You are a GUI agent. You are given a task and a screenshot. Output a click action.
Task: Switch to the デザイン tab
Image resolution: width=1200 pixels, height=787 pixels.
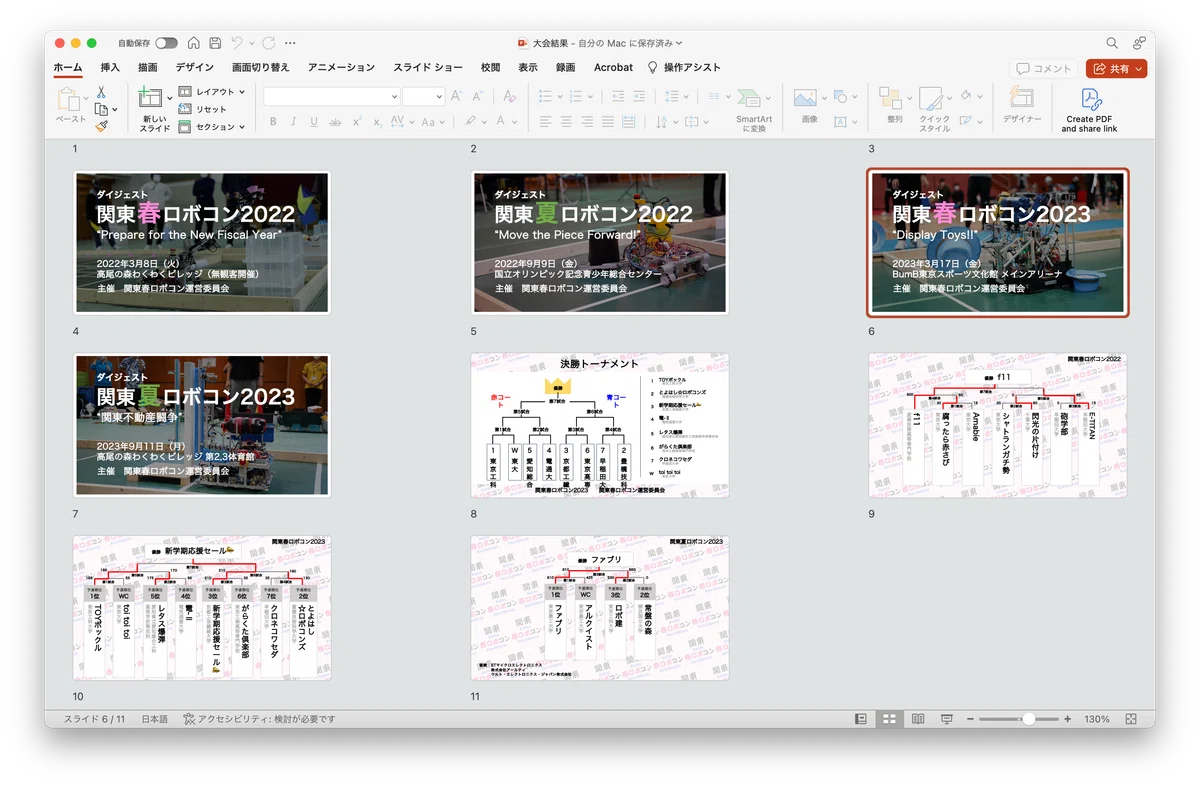(x=194, y=68)
